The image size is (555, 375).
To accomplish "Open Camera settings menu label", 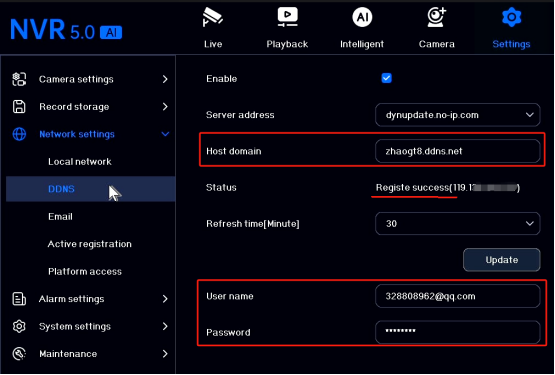I will [76, 79].
